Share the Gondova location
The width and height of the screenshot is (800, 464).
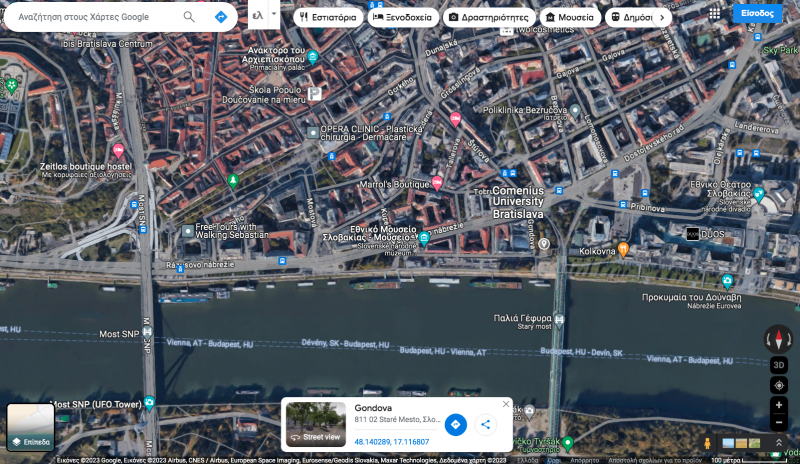click(485, 425)
